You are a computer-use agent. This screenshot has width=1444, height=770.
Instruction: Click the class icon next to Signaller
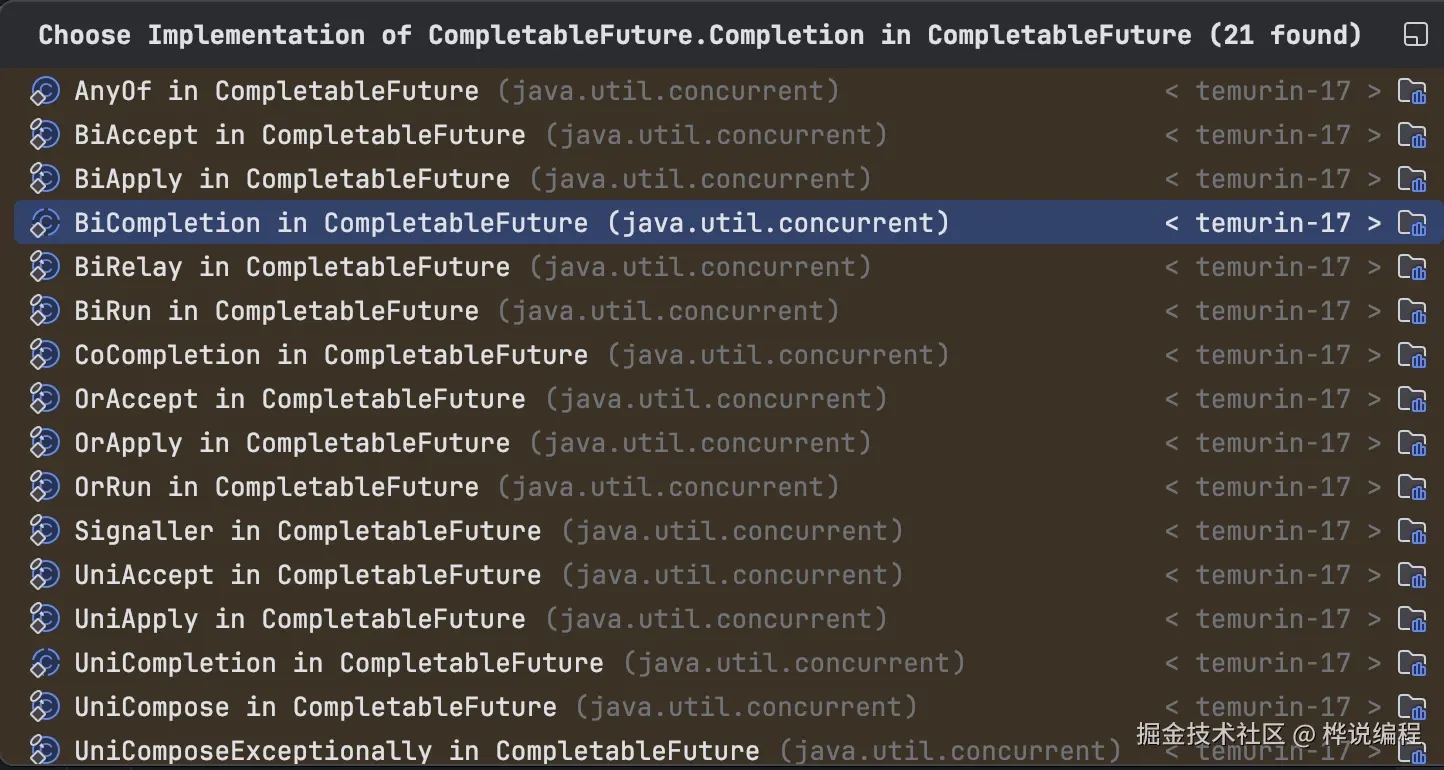tap(45, 531)
